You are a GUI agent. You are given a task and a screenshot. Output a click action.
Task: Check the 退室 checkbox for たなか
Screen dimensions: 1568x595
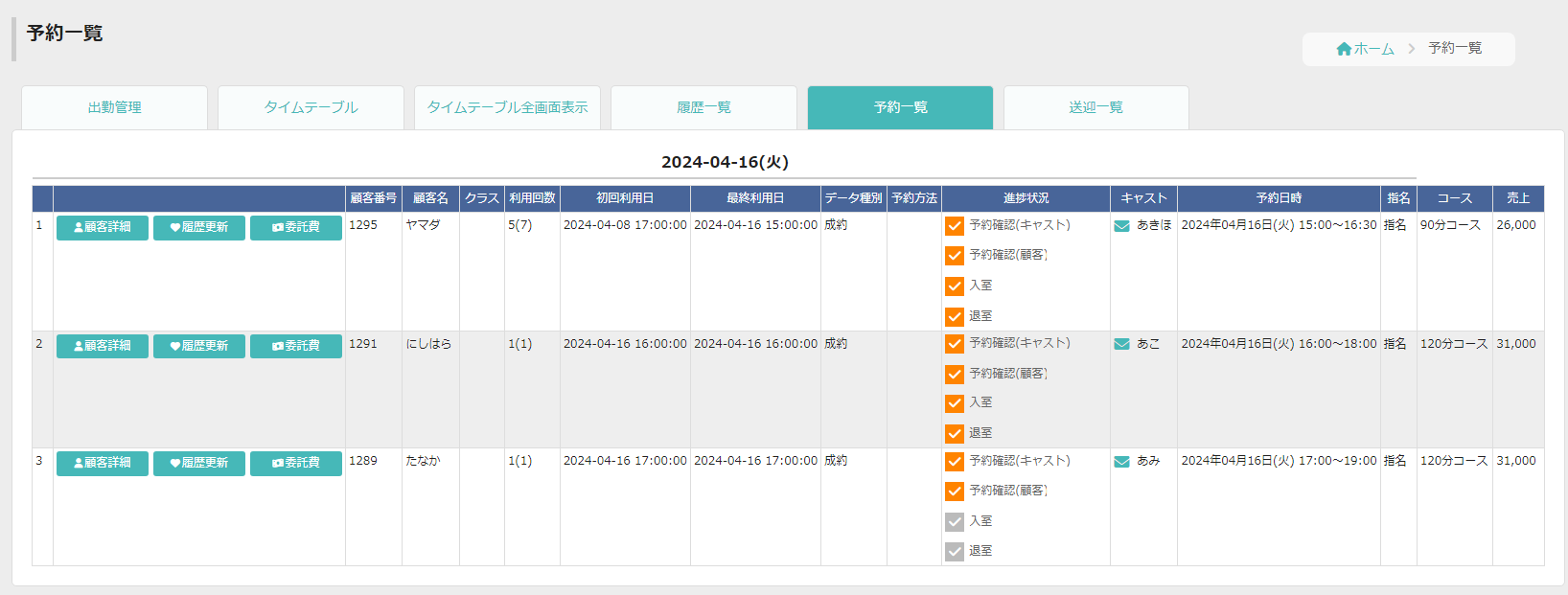coord(955,552)
